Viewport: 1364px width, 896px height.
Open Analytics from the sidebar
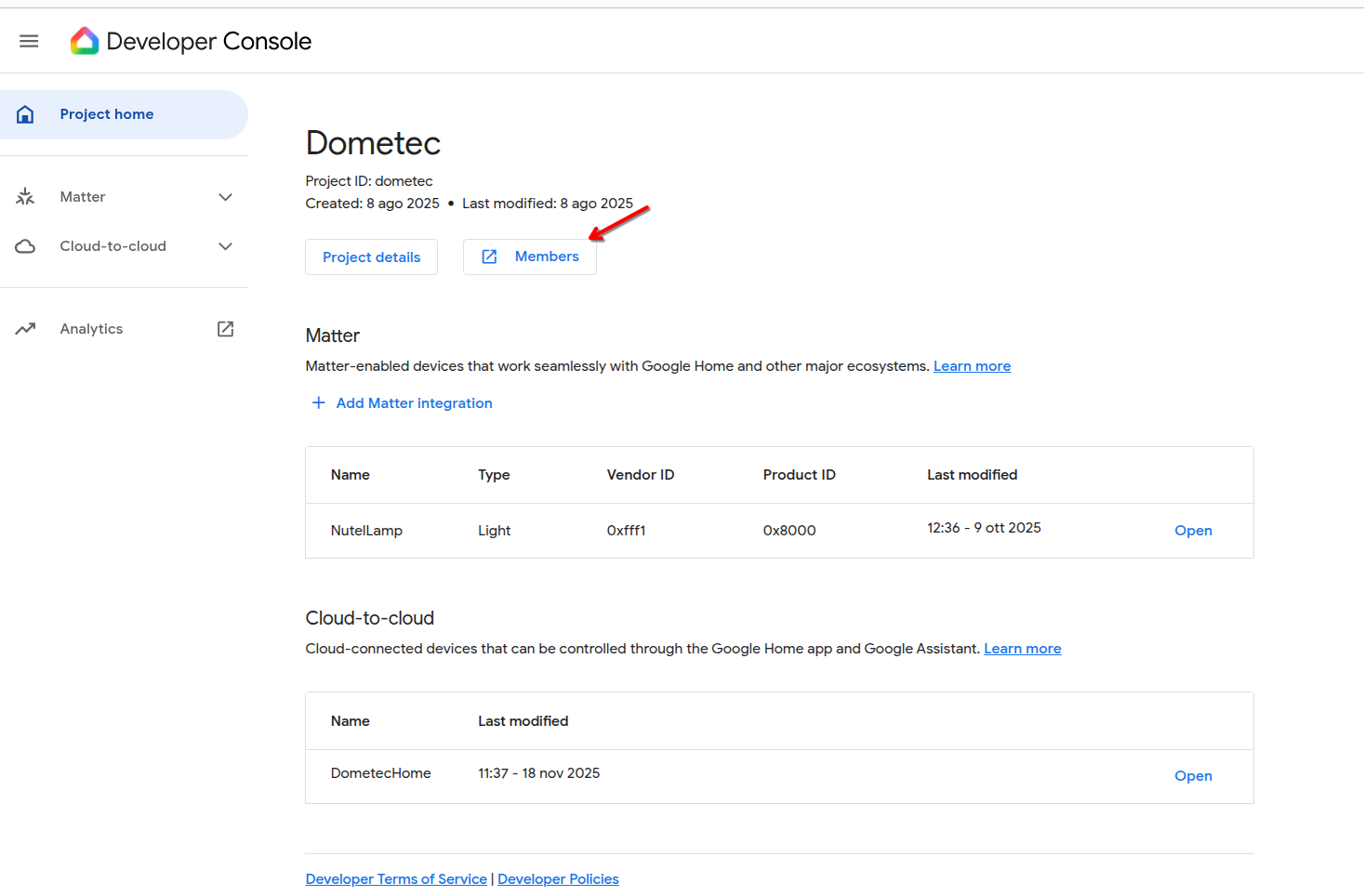(x=91, y=329)
